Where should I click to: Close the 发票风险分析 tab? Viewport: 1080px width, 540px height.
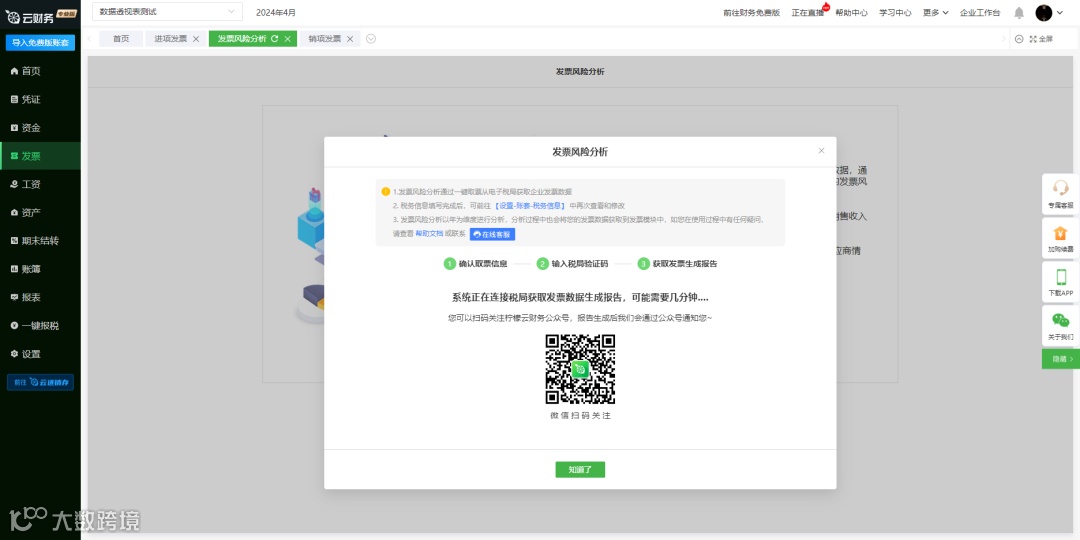pos(287,39)
